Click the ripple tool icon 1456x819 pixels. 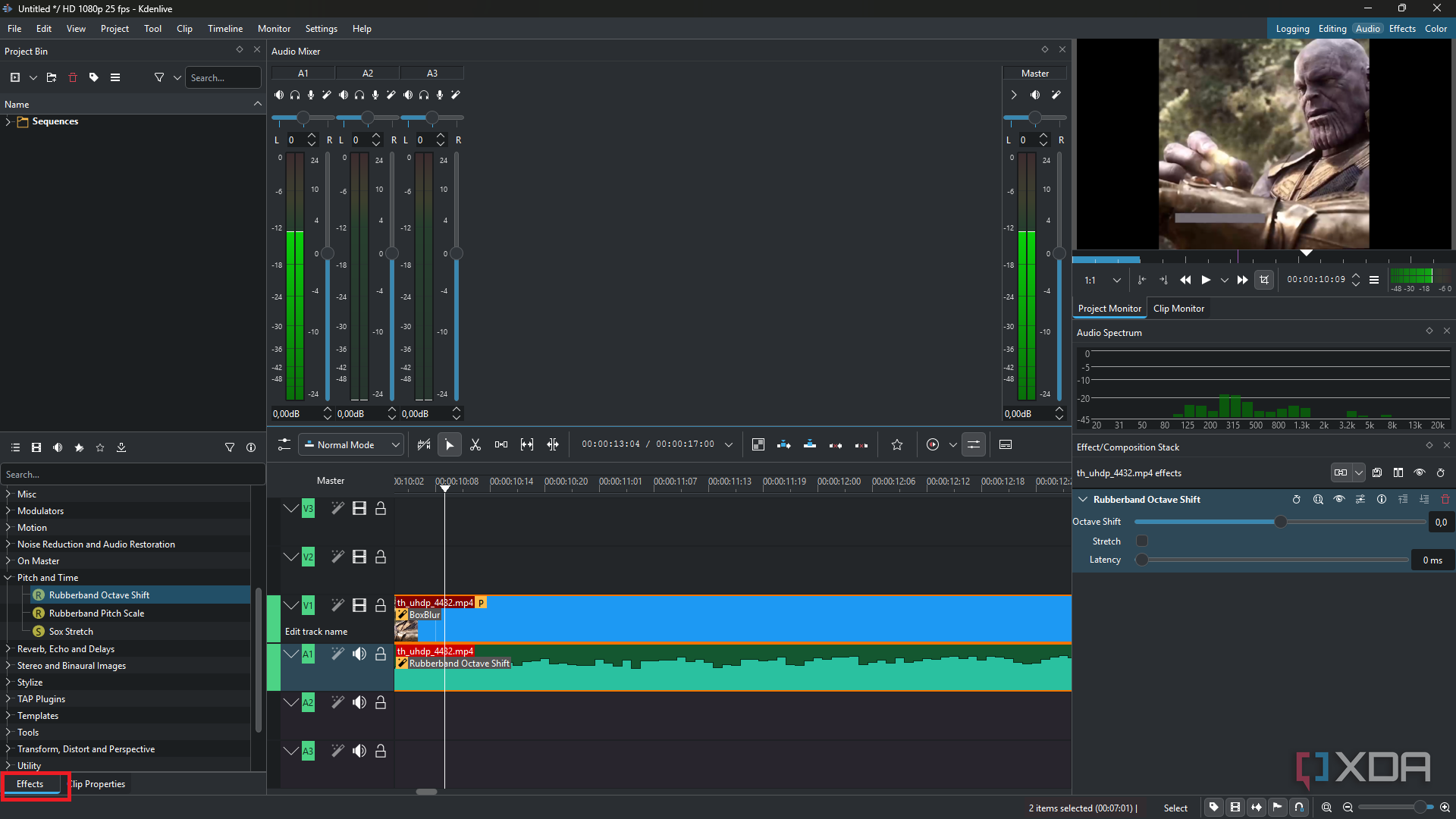(553, 445)
